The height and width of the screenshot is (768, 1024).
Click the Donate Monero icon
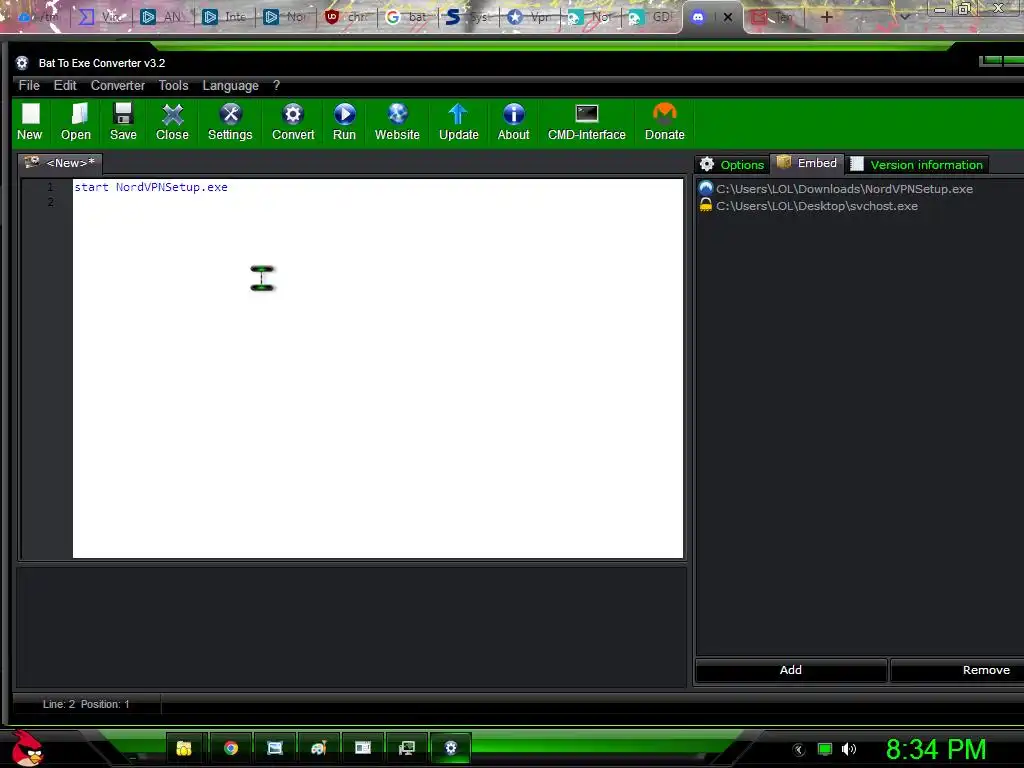(664, 121)
